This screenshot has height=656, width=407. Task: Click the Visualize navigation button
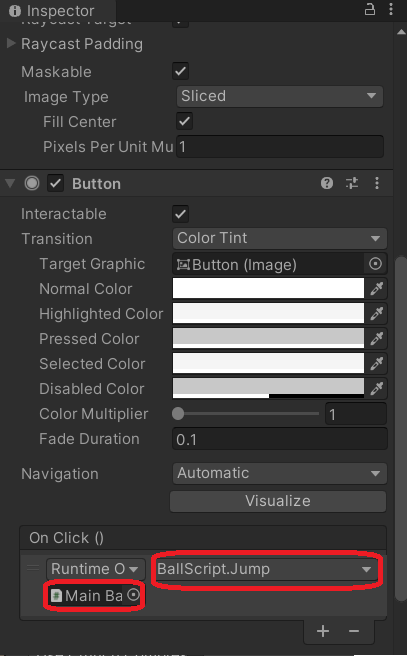(x=278, y=501)
